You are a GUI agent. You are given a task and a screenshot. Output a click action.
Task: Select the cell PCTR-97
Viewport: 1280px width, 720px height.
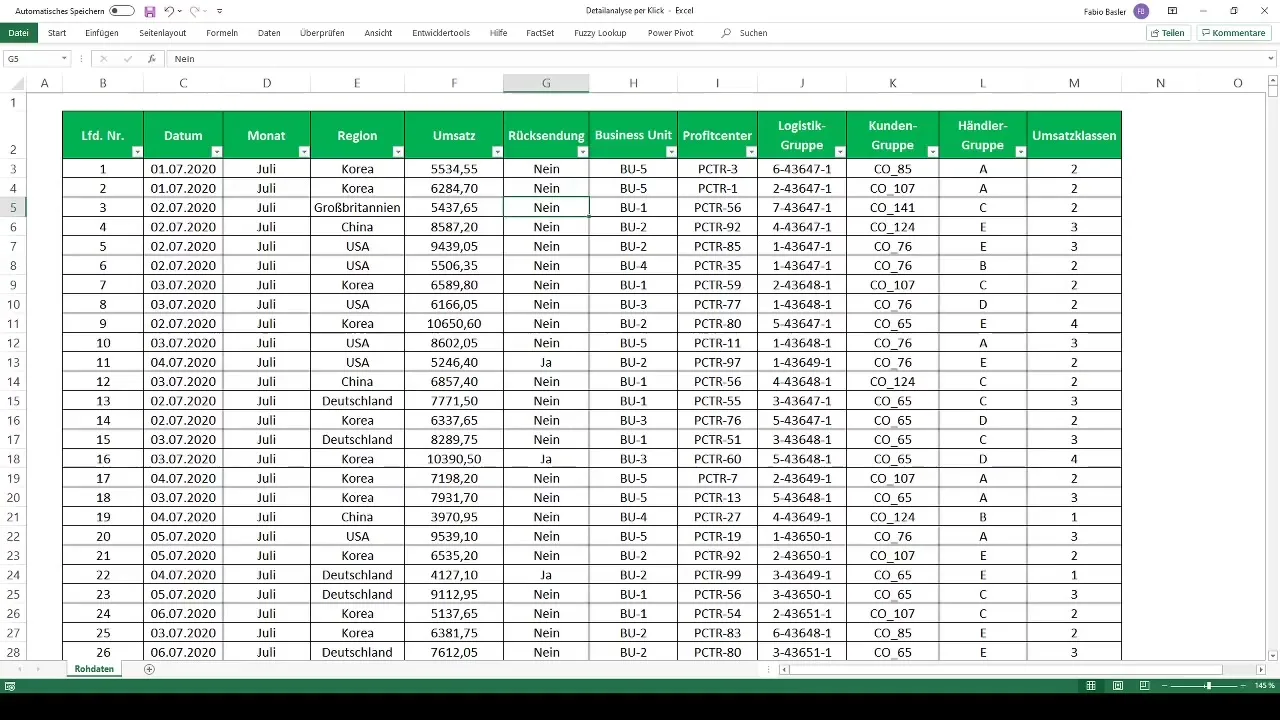[717, 362]
